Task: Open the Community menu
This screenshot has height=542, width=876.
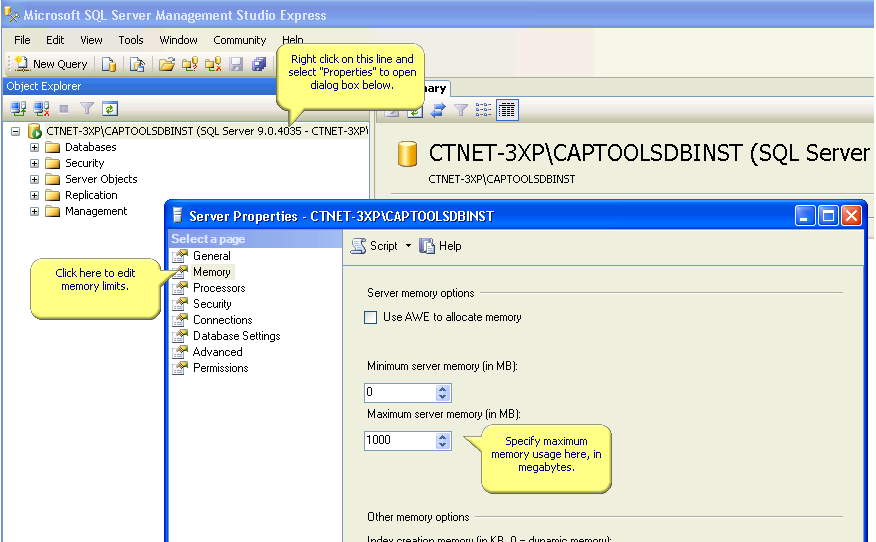Action: tap(239, 40)
